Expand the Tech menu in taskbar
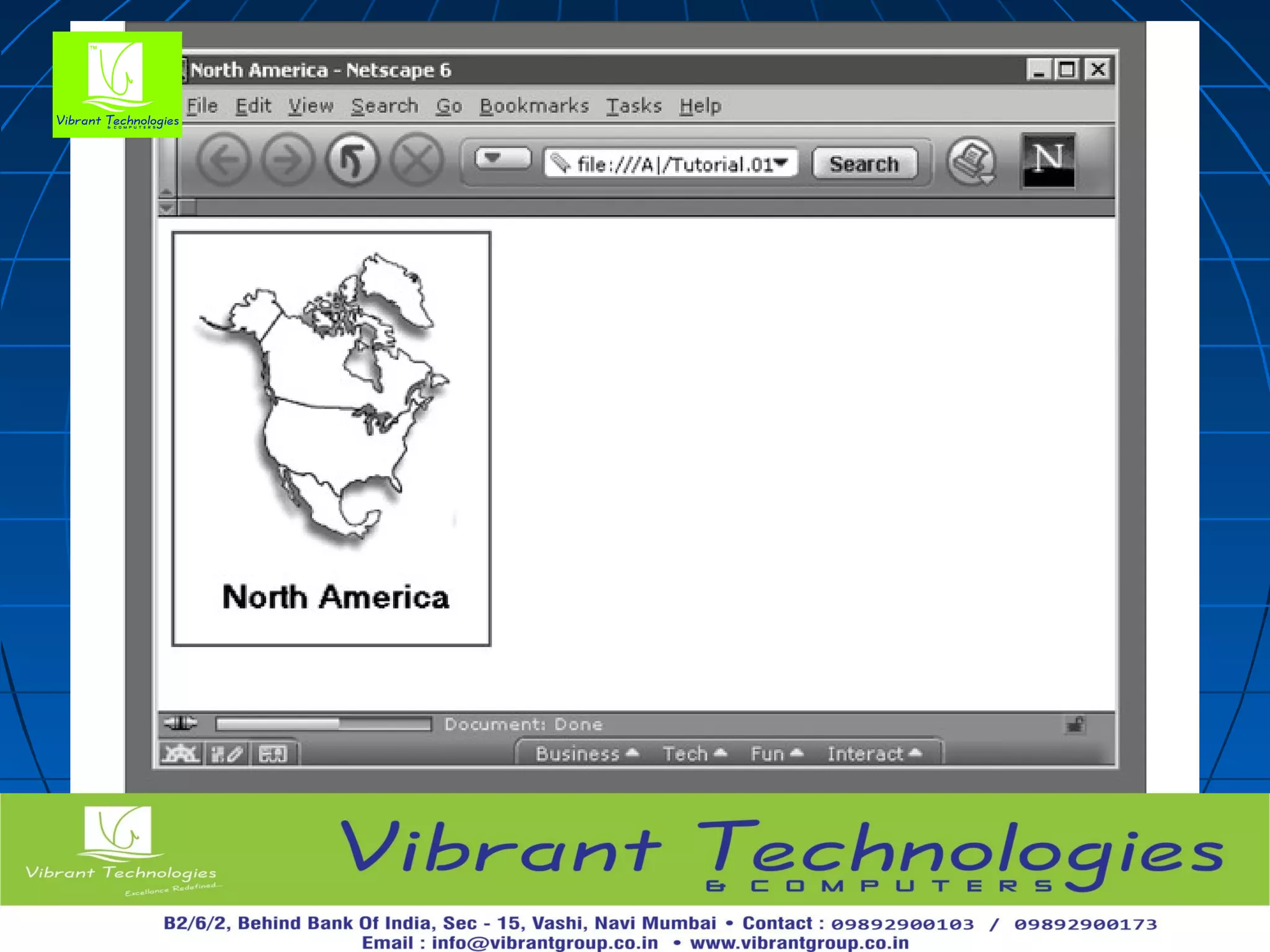This screenshot has height=952, width=1270. (695, 754)
